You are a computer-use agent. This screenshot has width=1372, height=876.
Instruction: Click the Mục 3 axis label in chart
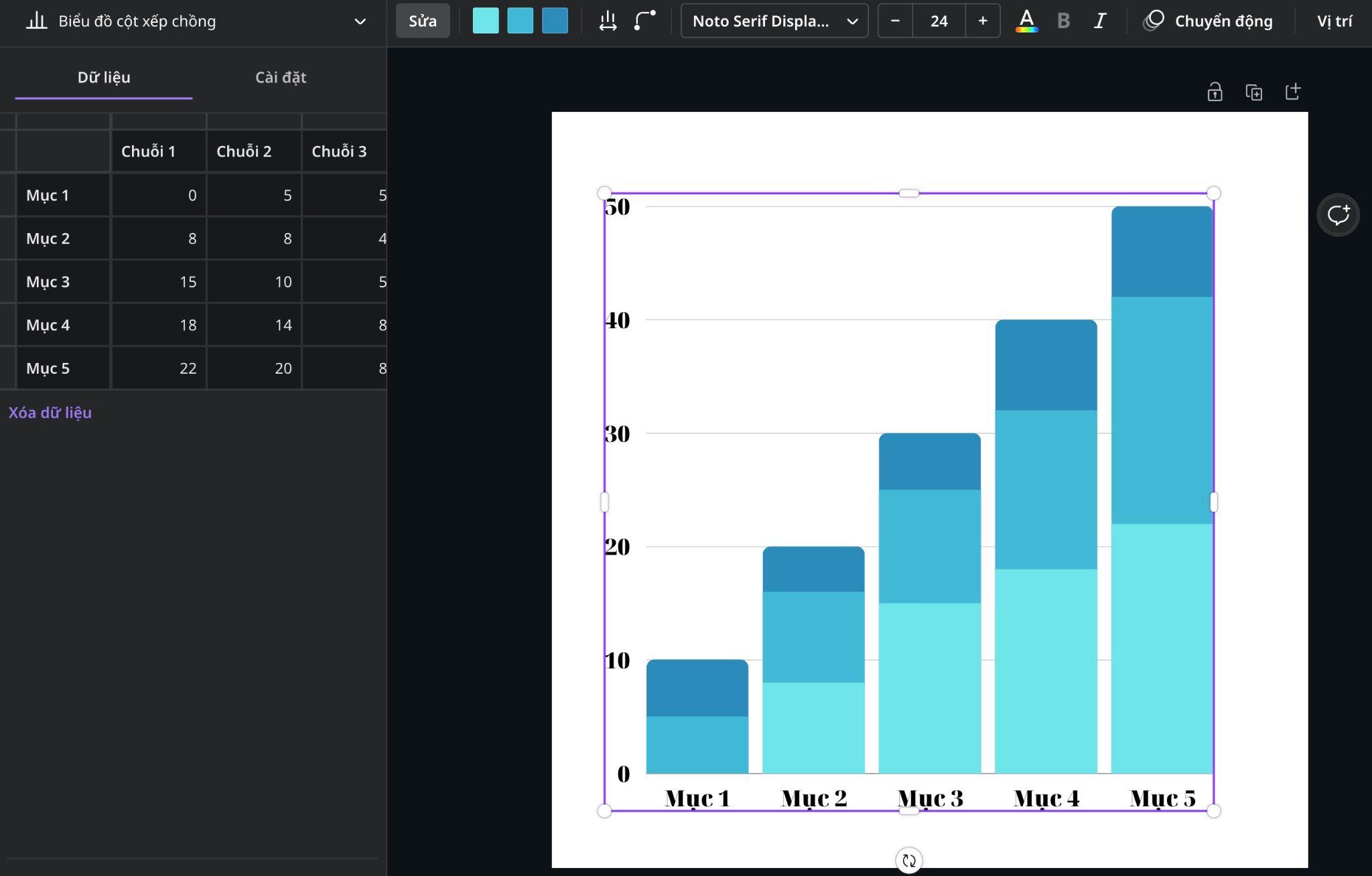coord(930,798)
